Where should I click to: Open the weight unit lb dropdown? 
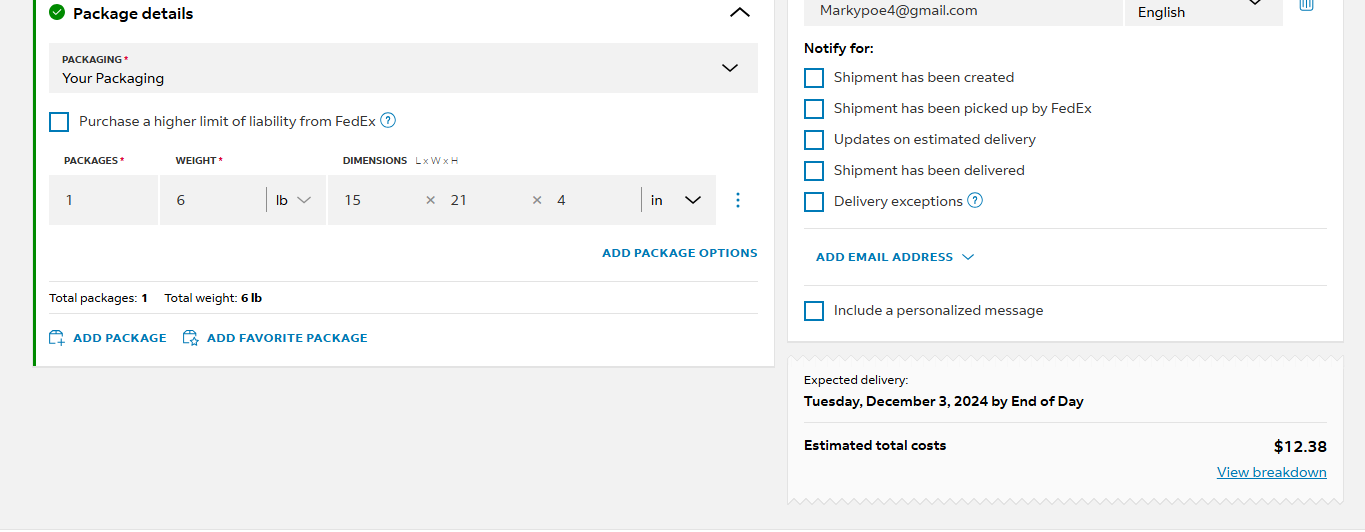point(293,200)
